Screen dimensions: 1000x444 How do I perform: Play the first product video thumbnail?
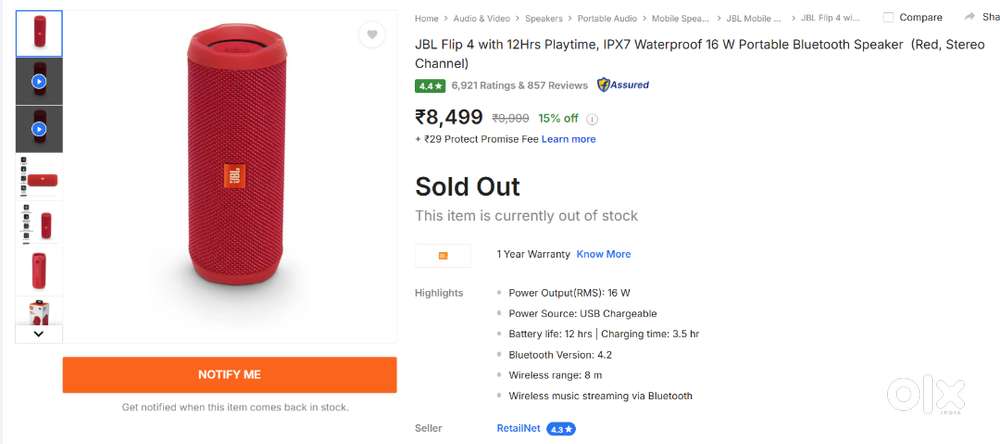click(39, 81)
